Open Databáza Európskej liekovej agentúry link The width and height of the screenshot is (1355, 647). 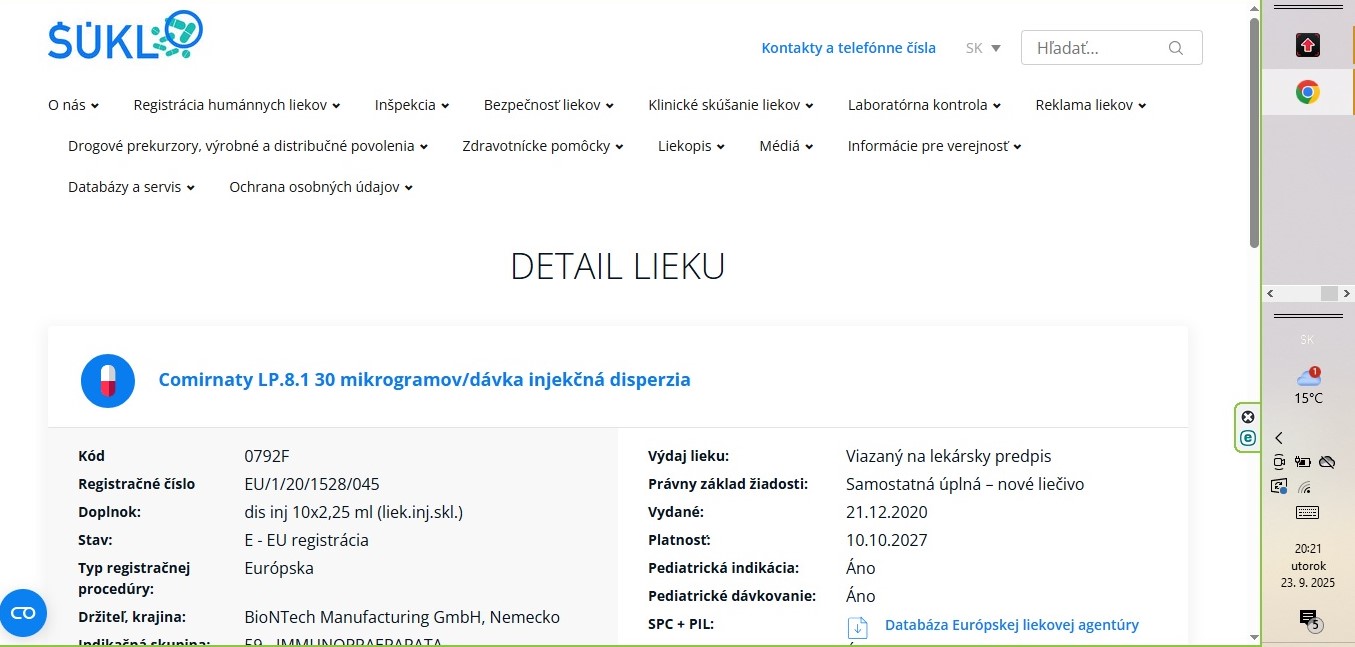point(1011,625)
